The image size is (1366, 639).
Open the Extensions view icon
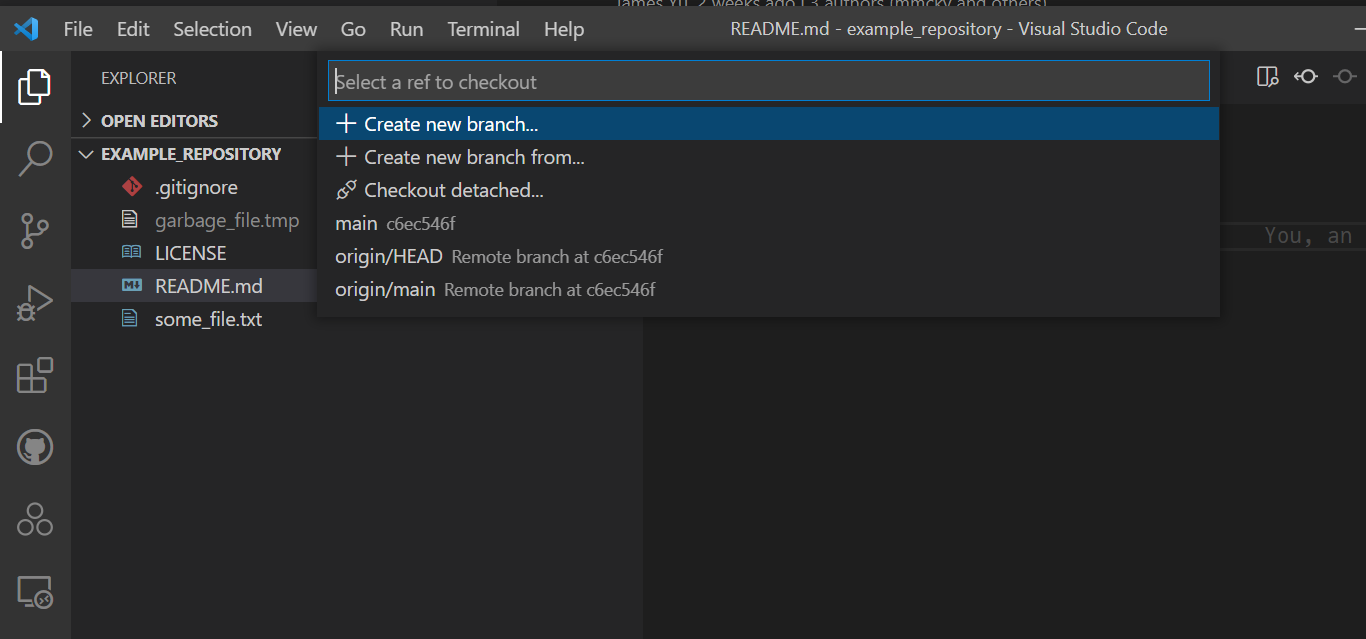click(x=35, y=376)
